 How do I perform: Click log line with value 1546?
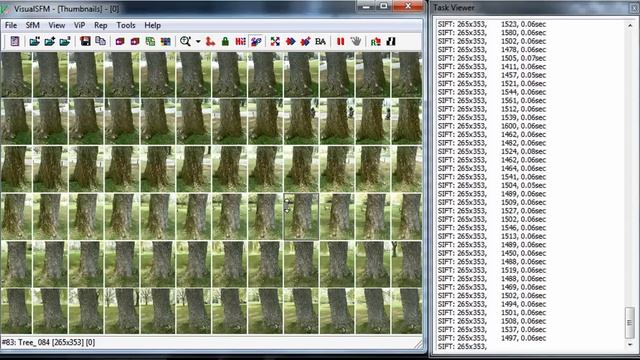(491, 228)
